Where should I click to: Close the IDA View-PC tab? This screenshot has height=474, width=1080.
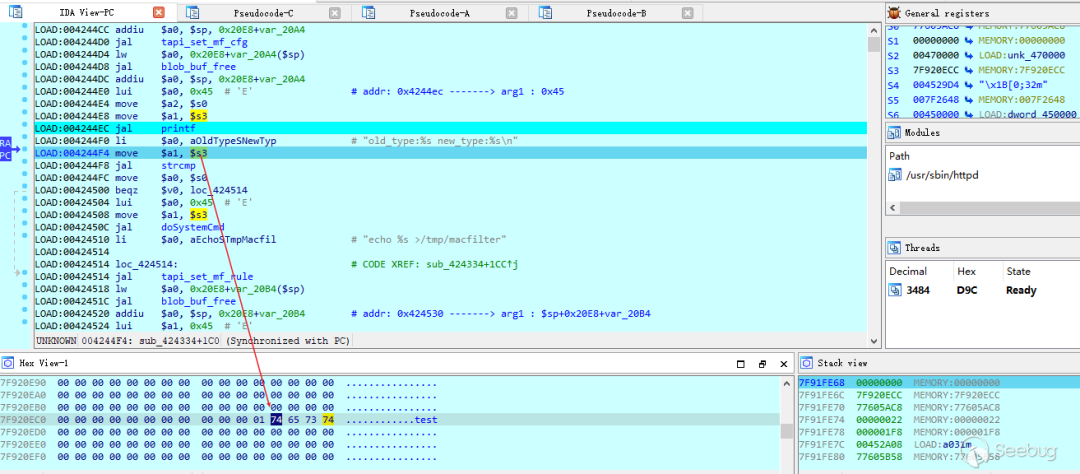pos(158,12)
